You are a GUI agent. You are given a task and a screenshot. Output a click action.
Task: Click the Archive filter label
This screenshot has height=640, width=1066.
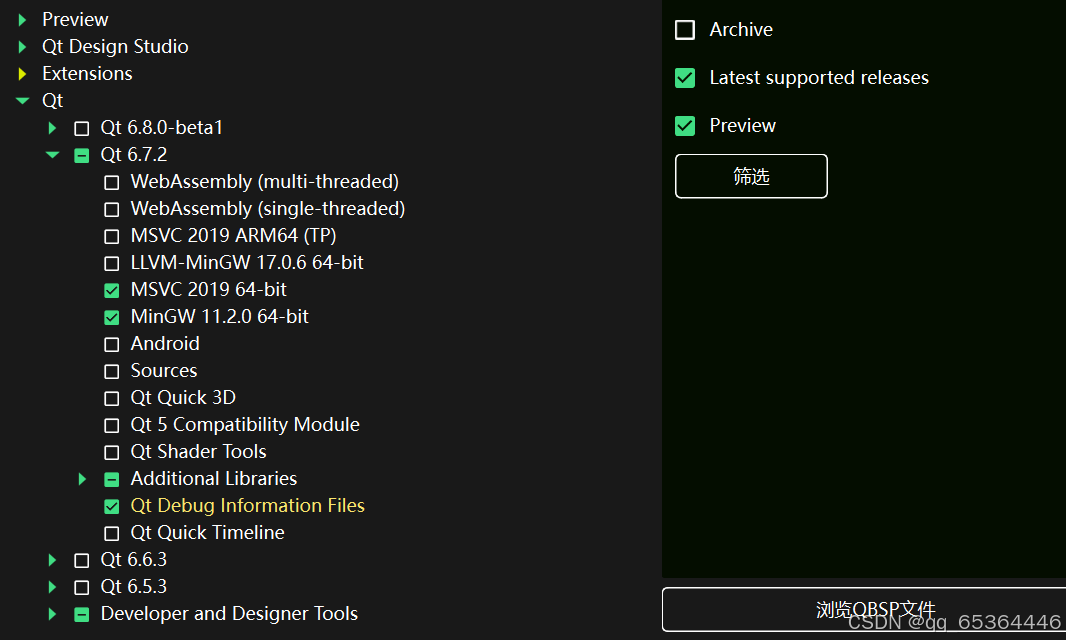741,30
